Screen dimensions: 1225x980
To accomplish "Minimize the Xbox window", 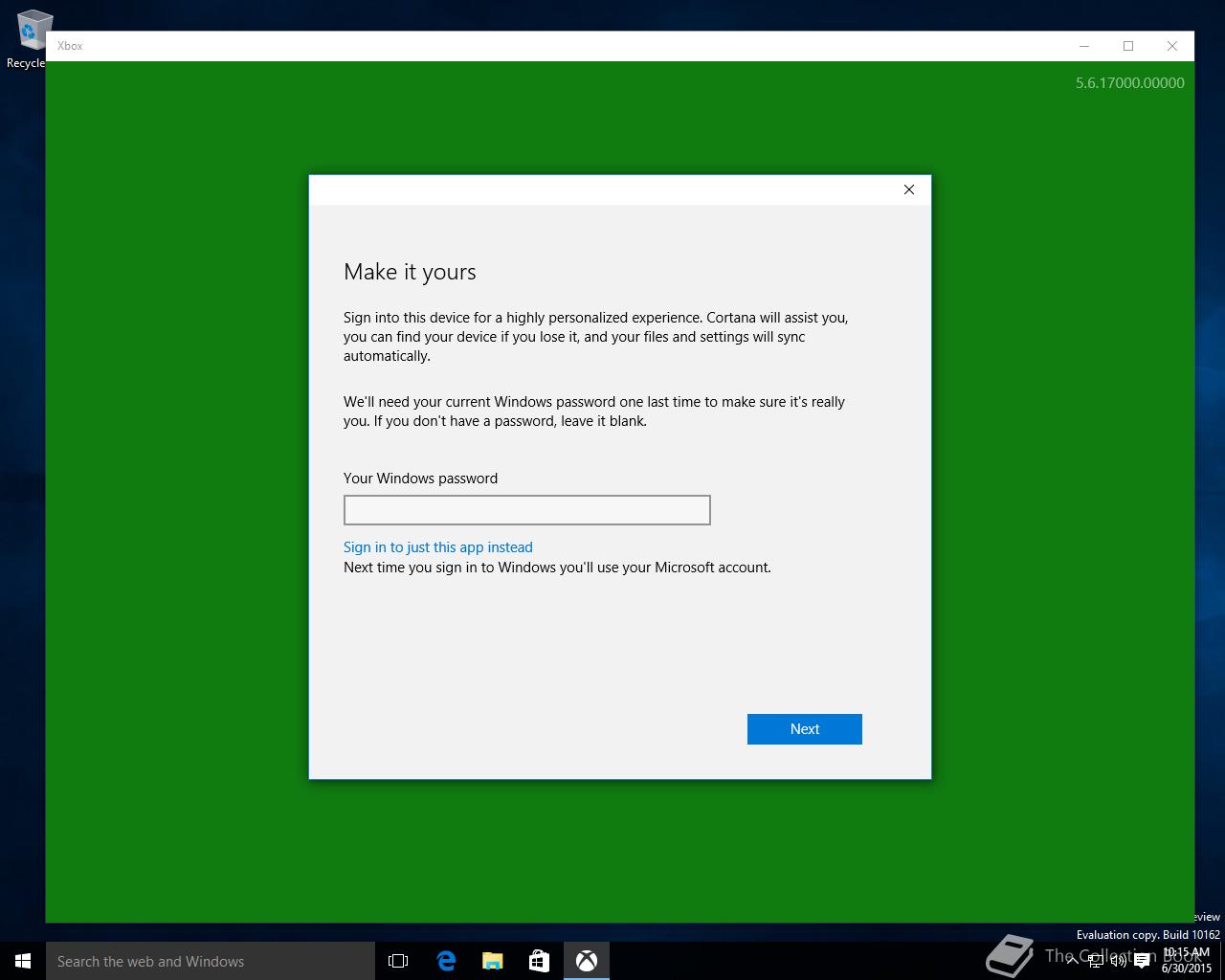I will coord(1084,46).
